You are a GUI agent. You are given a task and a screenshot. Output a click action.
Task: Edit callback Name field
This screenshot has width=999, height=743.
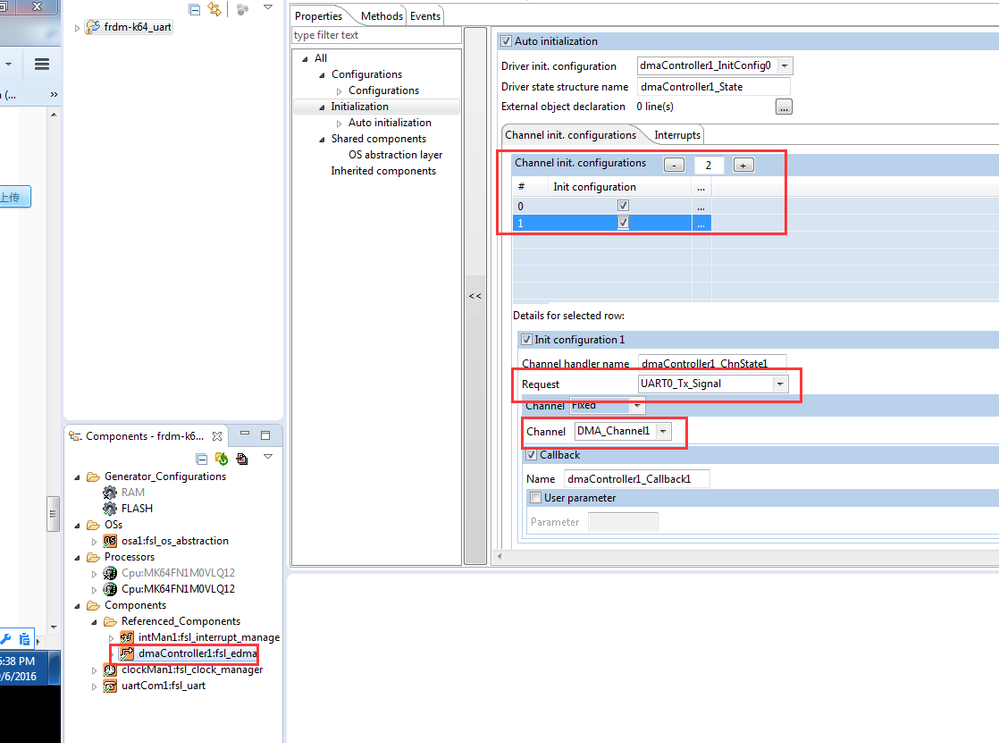[636, 479]
